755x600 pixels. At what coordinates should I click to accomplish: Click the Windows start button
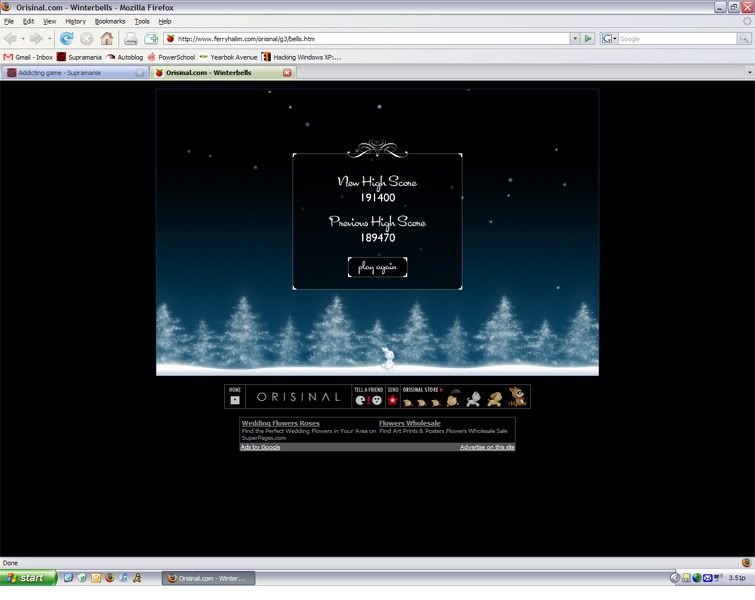[x=28, y=578]
